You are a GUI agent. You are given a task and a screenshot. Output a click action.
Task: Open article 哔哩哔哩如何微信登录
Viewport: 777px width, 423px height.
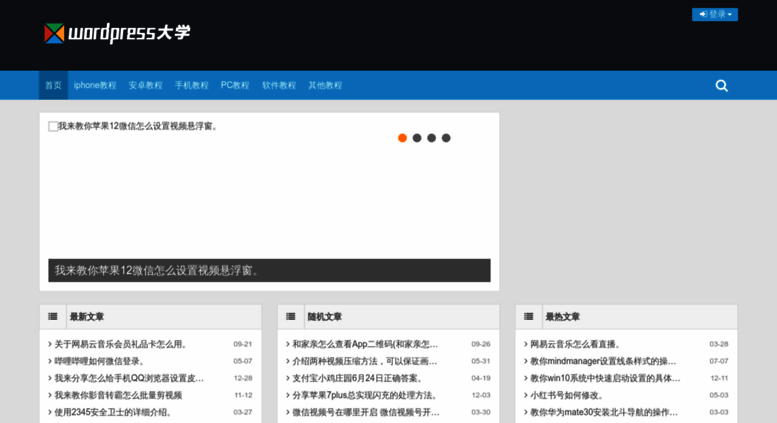pos(100,361)
